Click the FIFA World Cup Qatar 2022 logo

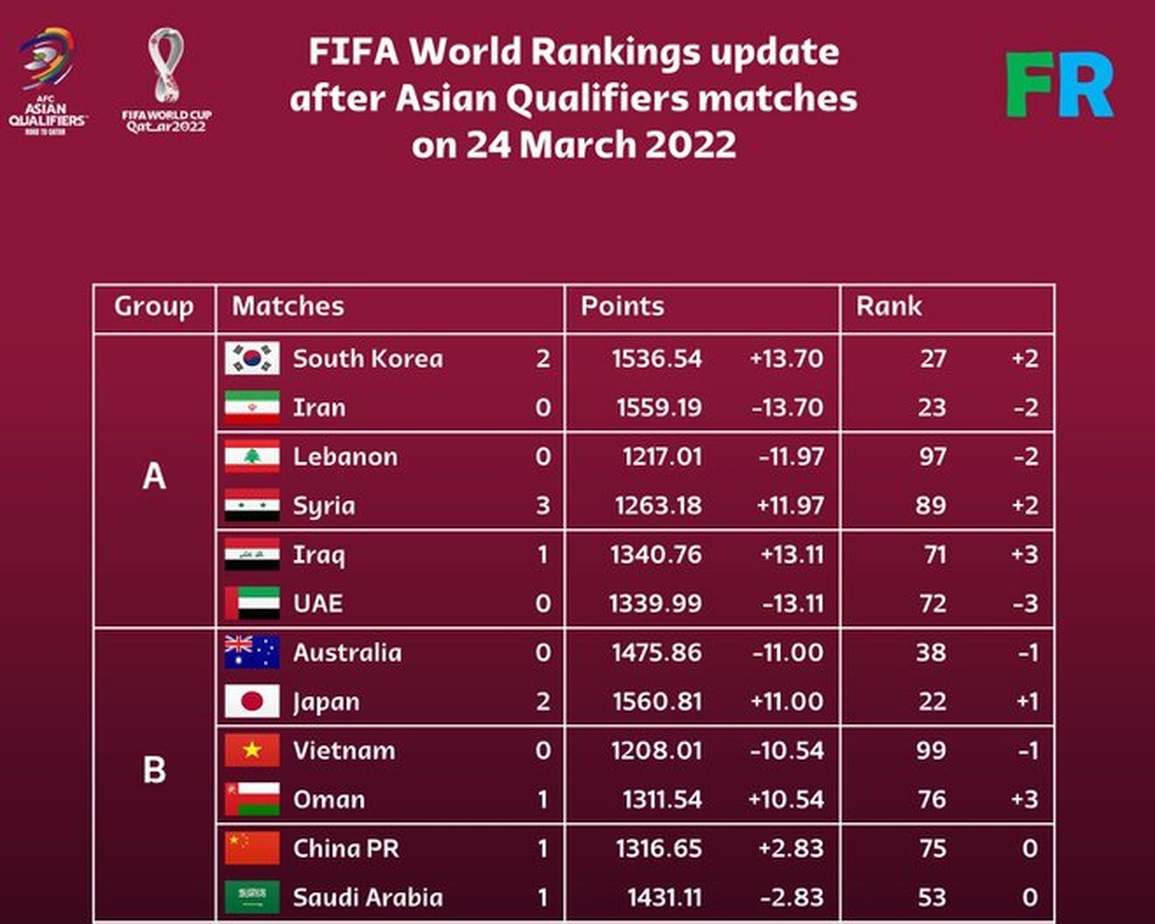(x=166, y=81)
